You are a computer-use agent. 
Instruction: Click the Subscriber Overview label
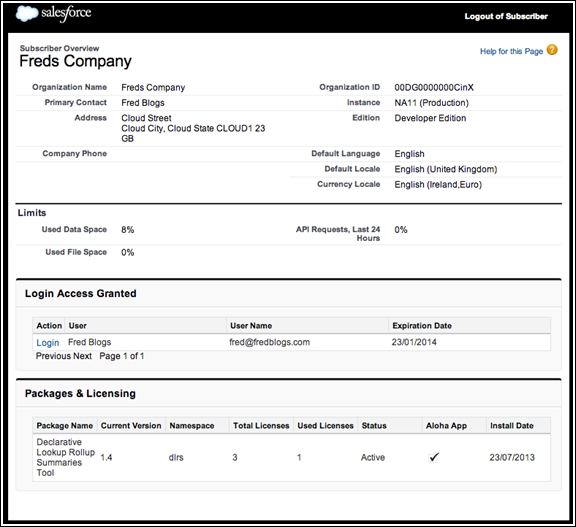click(x=59, y=48)
